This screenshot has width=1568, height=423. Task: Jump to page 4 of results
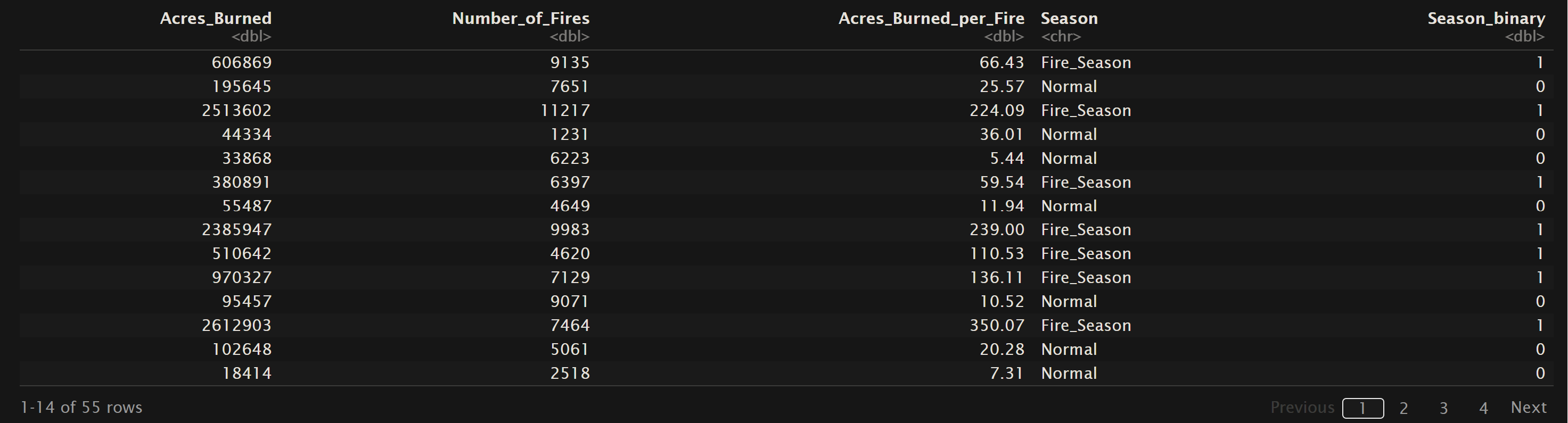pos(1483,408)
